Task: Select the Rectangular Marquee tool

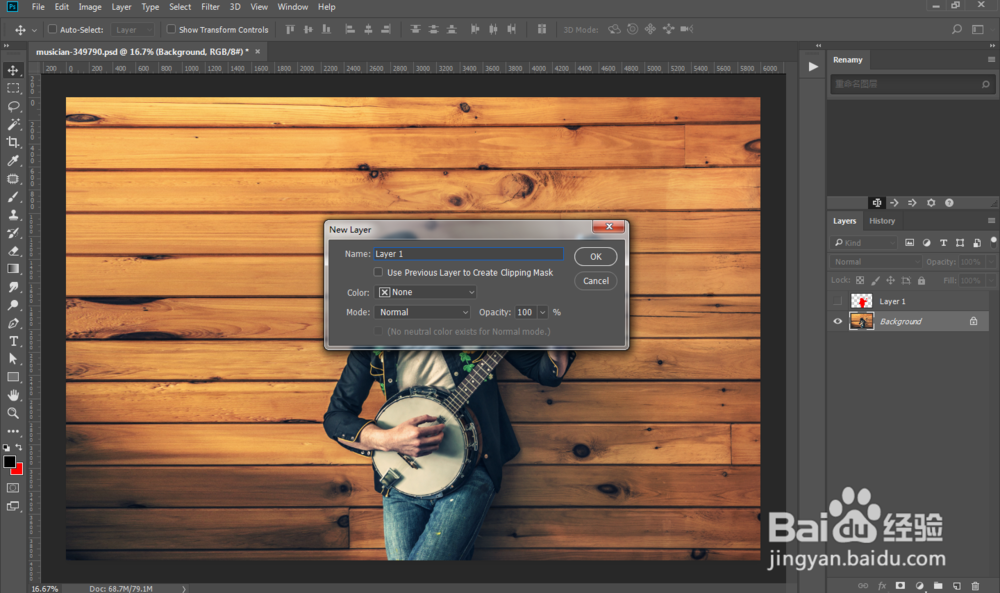Action: click(13, 88)
